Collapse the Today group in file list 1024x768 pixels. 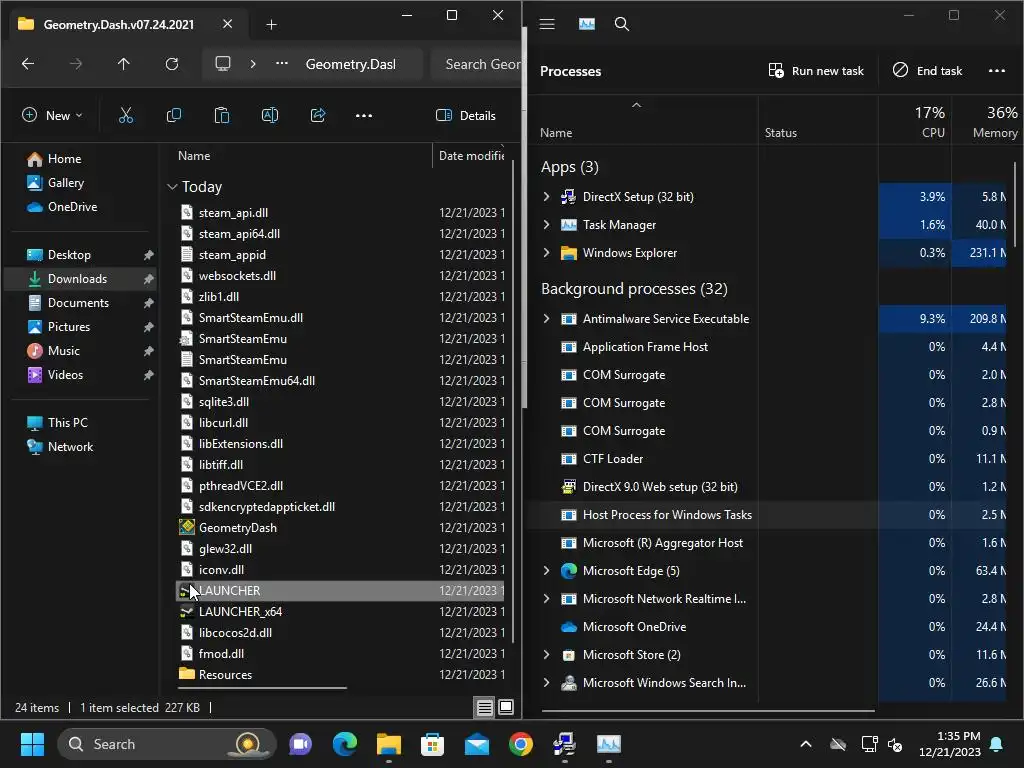click(172, 187)
